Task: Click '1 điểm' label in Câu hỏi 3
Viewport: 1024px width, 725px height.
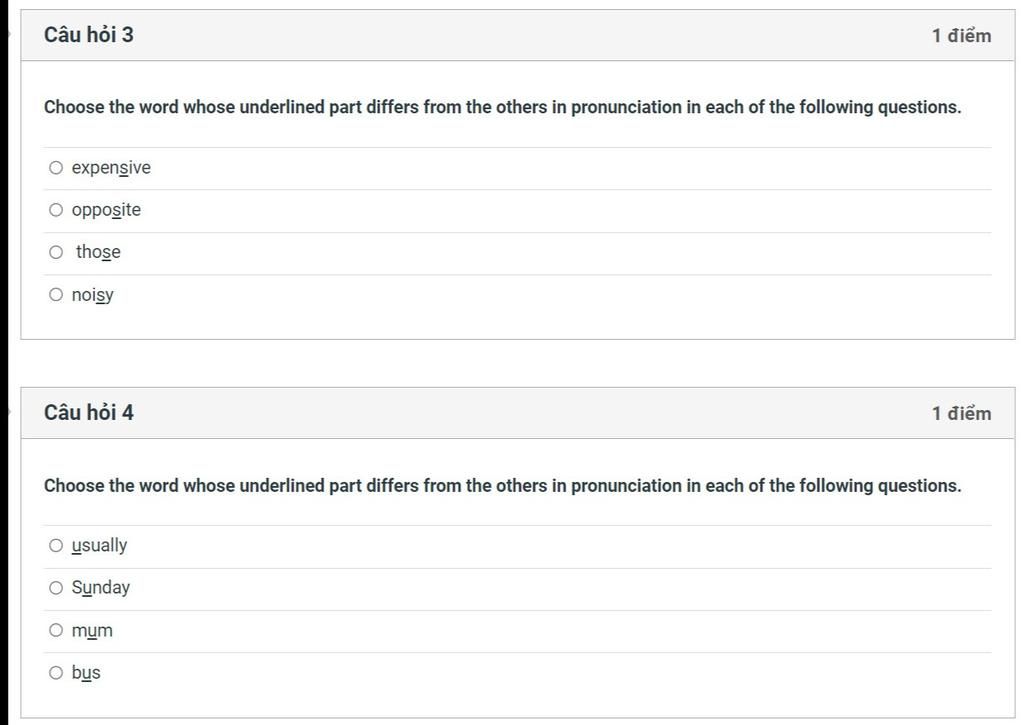Action: point(961,36)
